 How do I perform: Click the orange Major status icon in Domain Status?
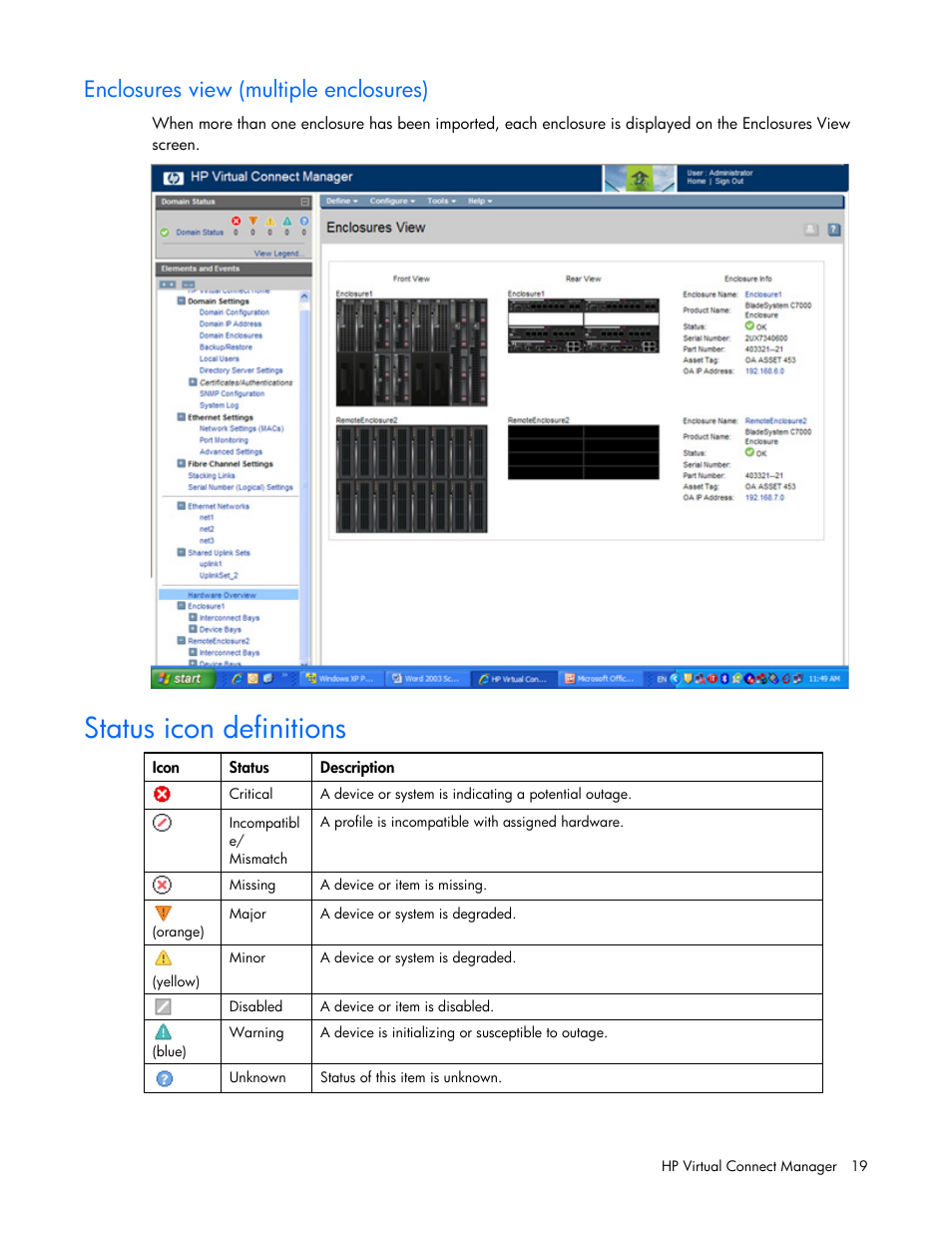253,221
